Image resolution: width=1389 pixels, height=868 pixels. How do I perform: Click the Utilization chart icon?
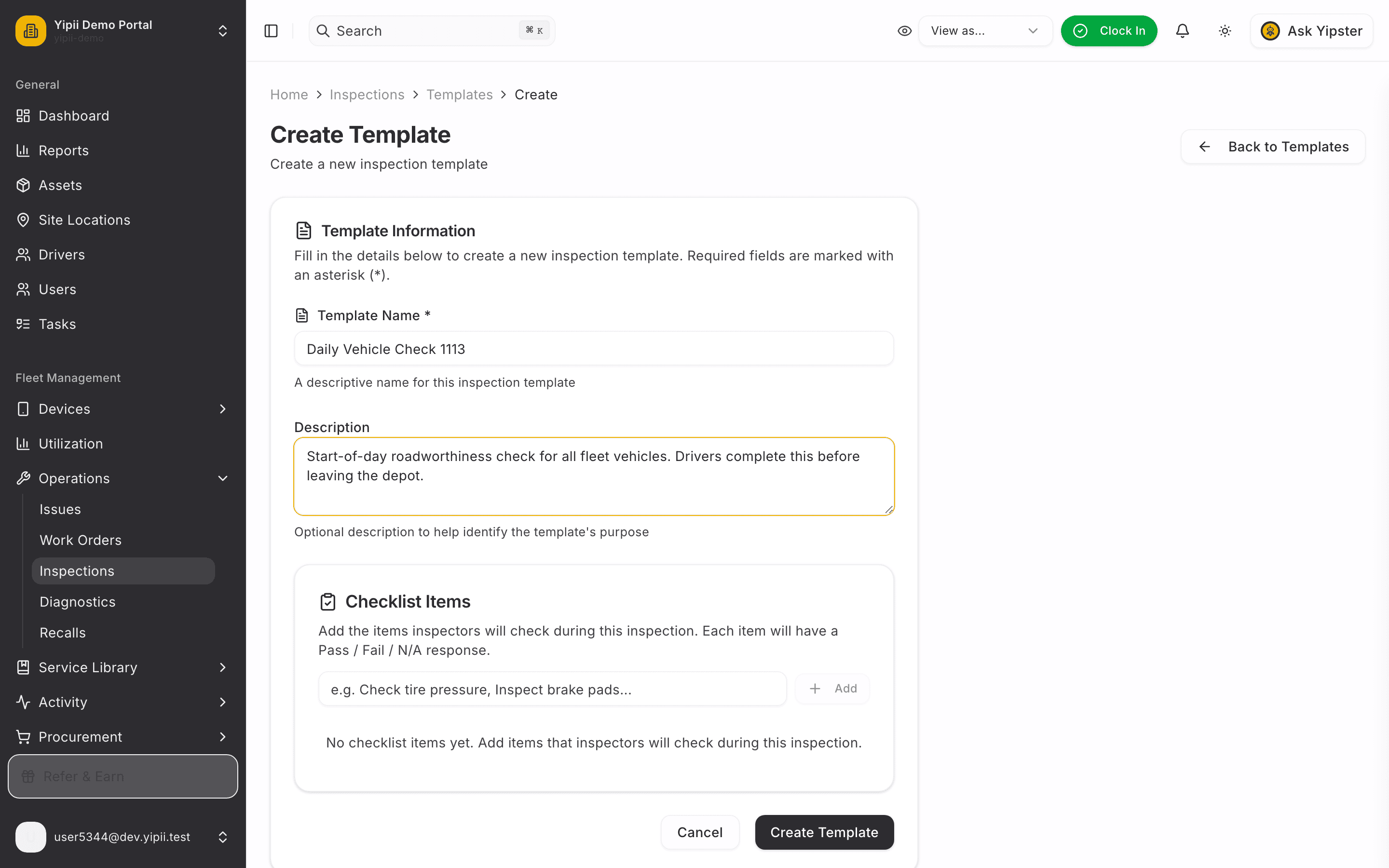click(23, 444)
